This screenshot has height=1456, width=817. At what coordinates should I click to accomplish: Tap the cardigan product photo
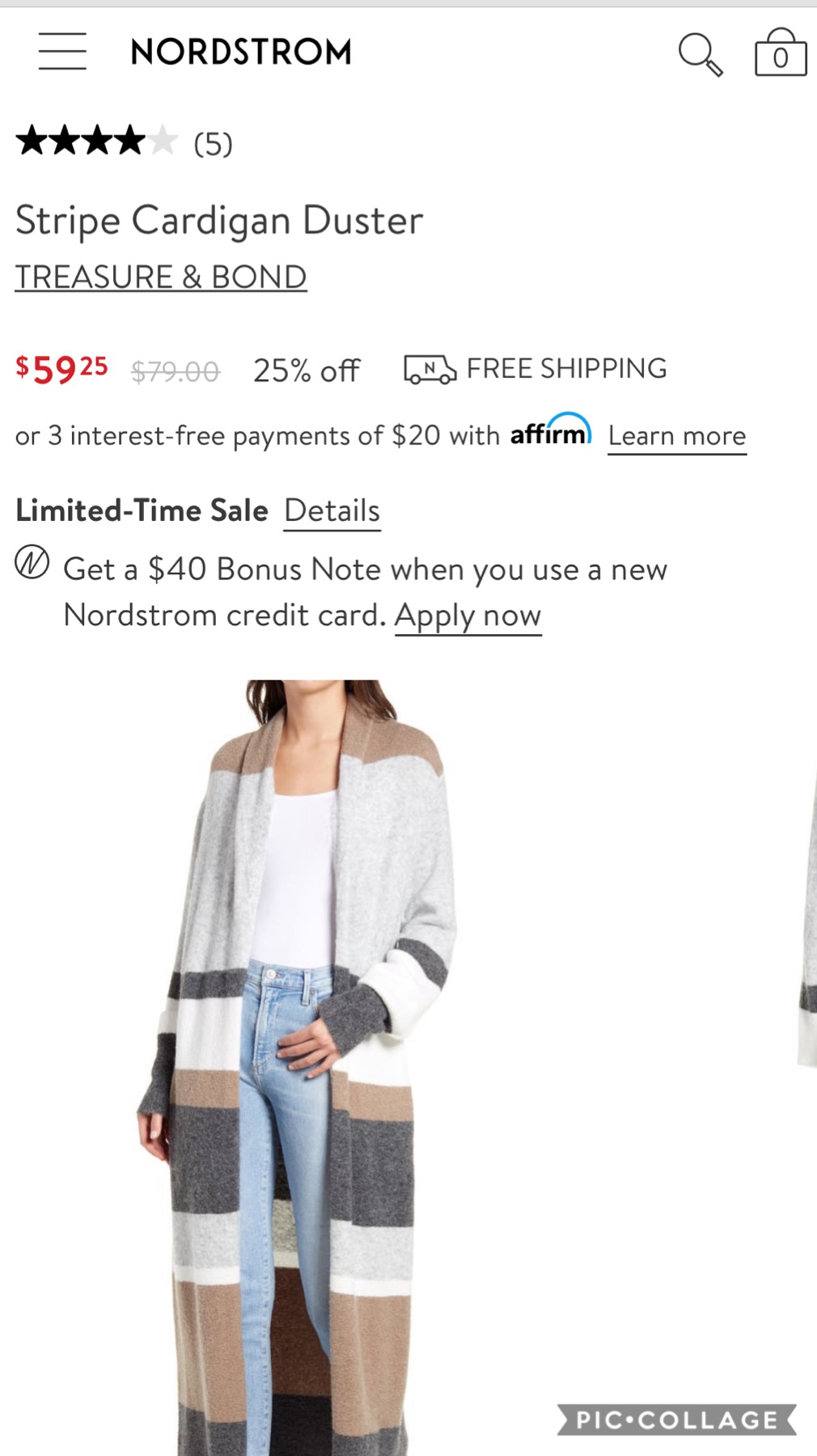tap(299, 1052)
